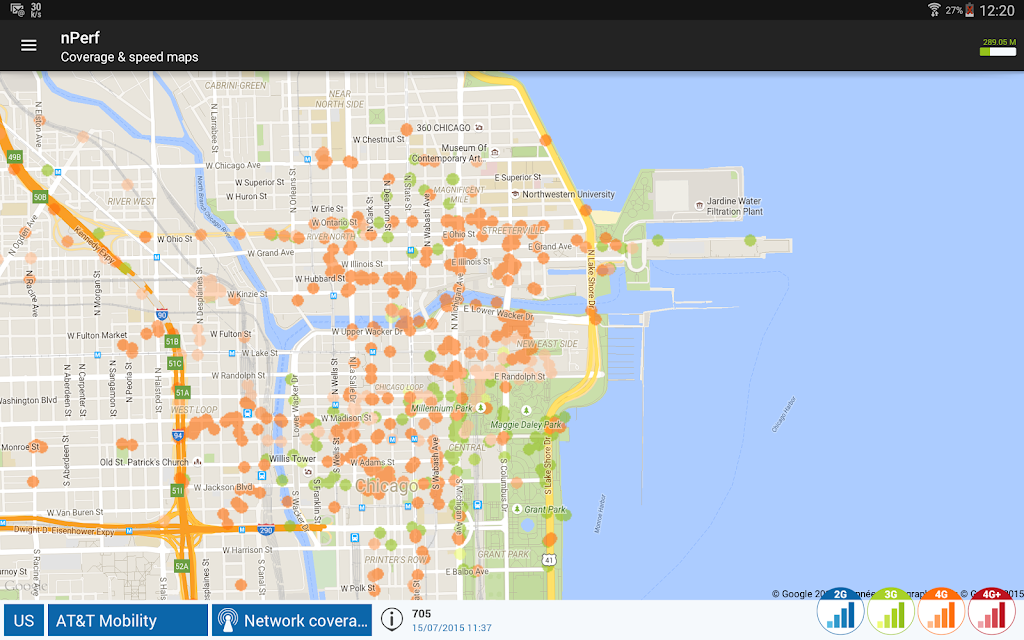
Task: Tap the Northwestern University map marker
Action: tap(515, 194)
